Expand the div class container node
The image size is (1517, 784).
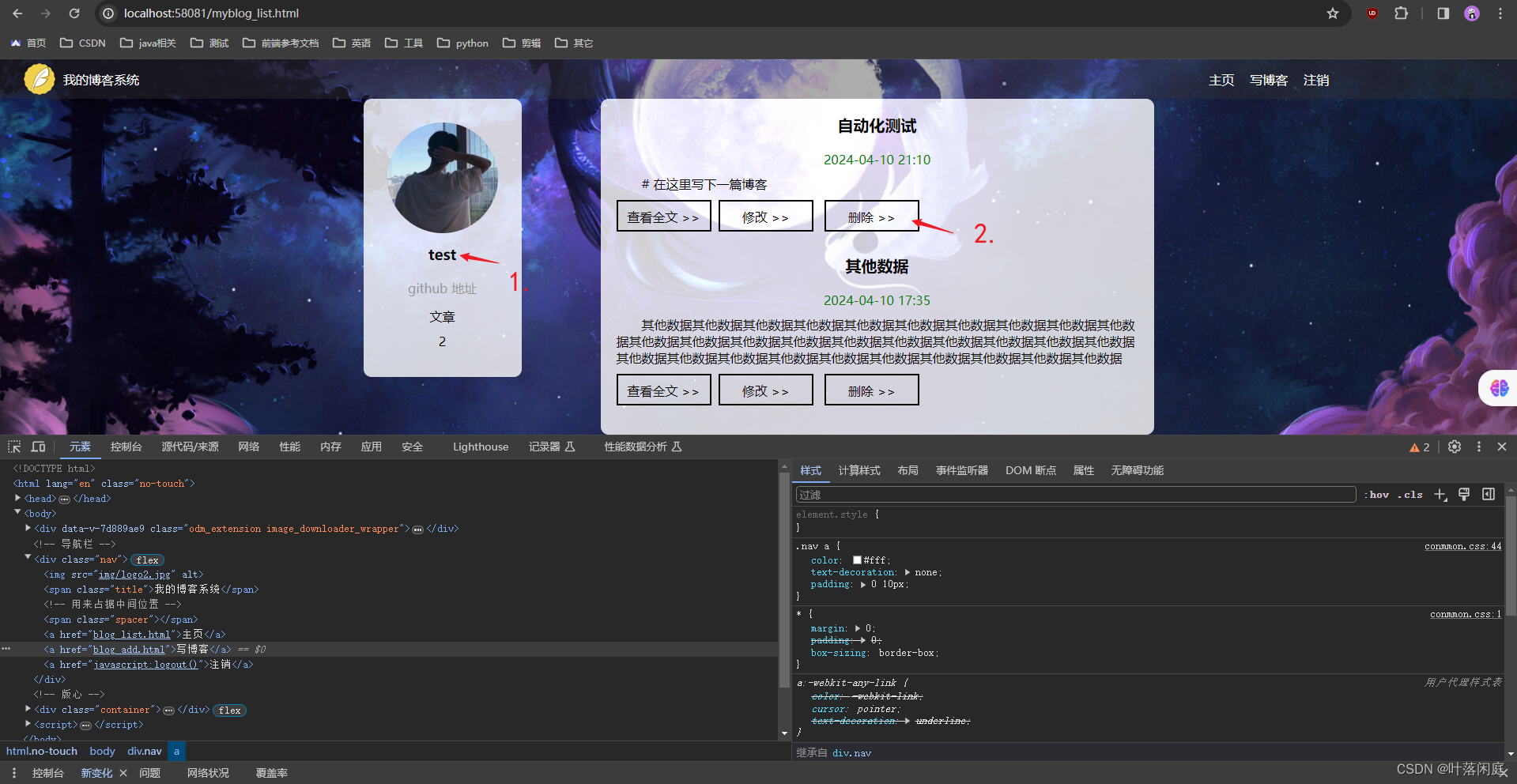[x=28, y=709]
